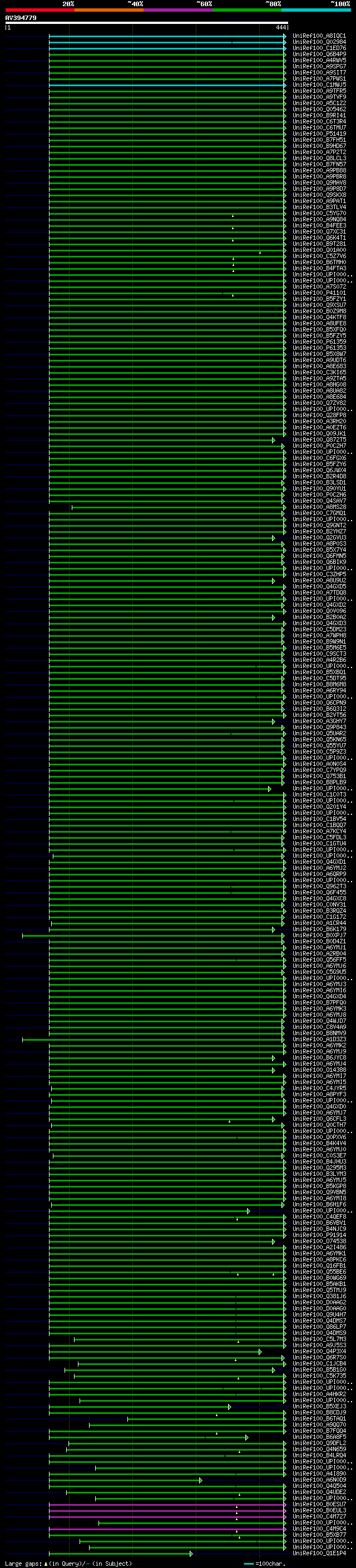Select hit label UniRef100_B9RI41
Image resolution: width=356 pixels, height=1568 pixels.
coord(319,115)
